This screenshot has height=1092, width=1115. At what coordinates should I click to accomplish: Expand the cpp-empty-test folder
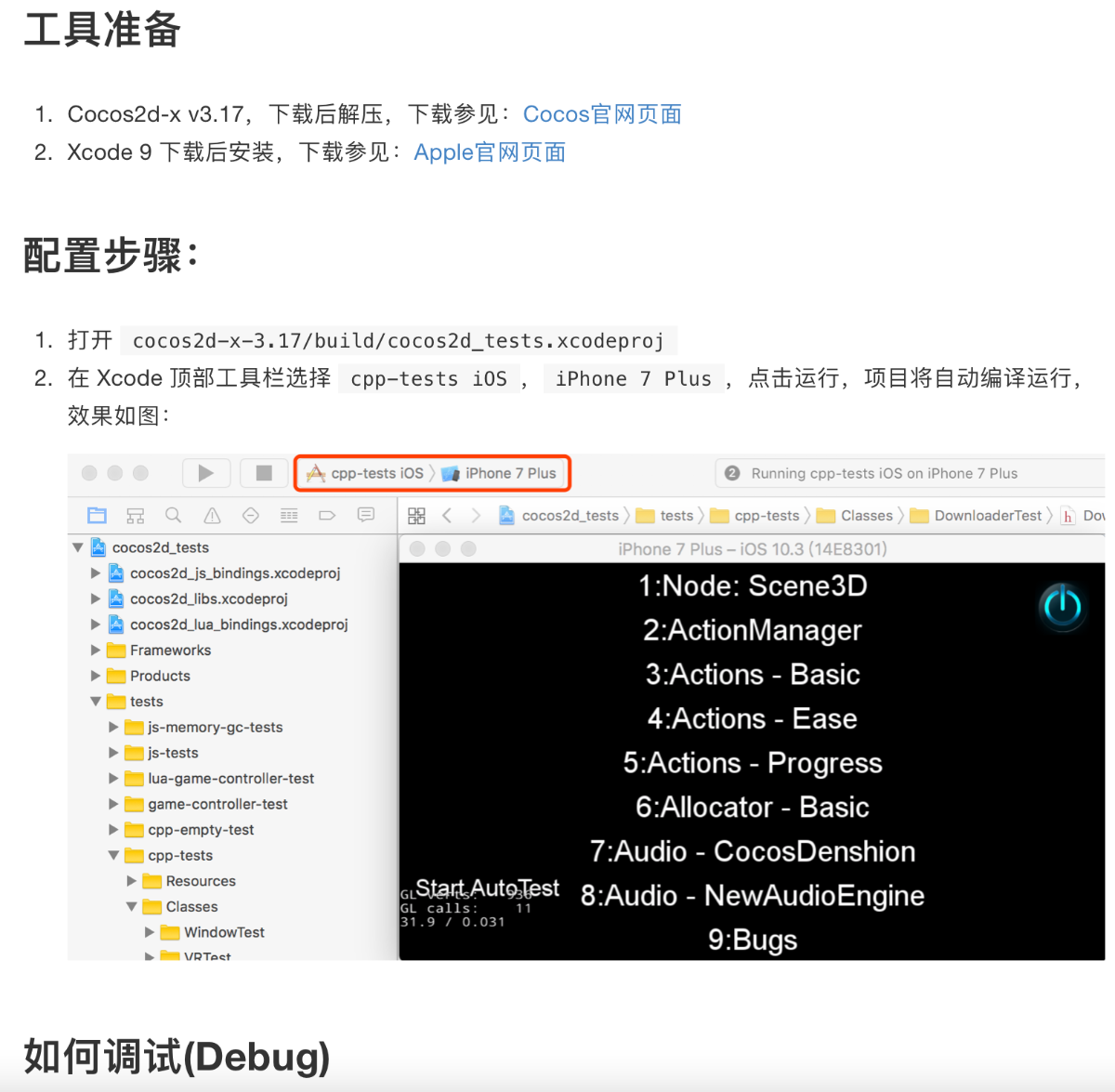(113, 829)
